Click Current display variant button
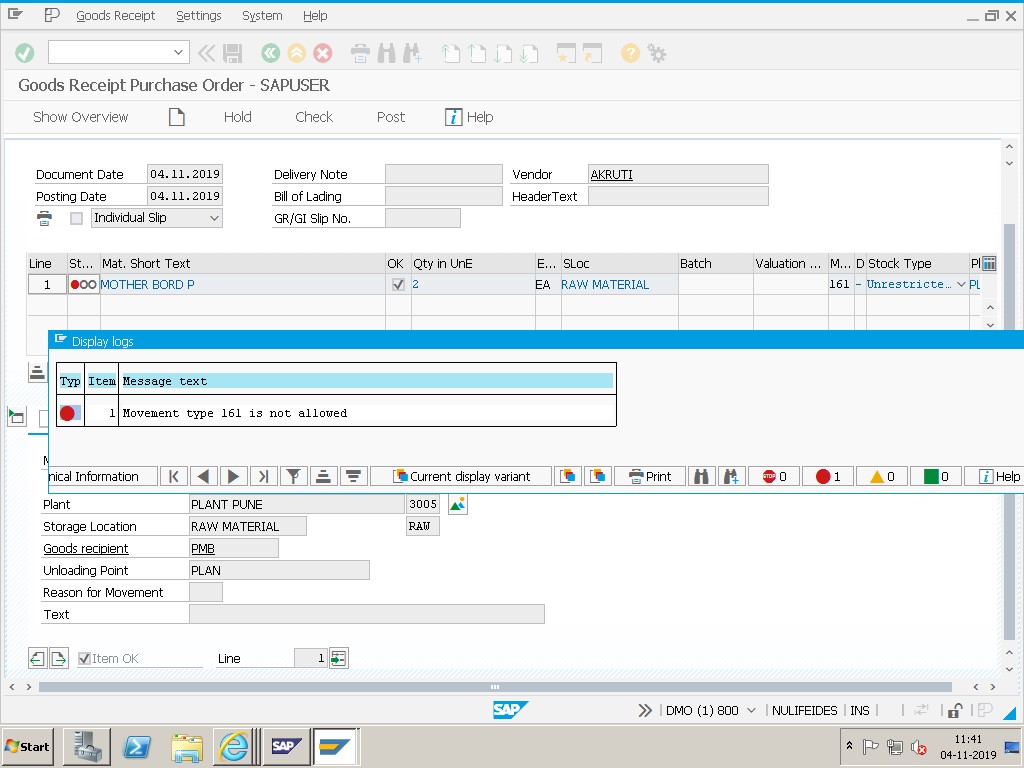 [x=461, y=476]
